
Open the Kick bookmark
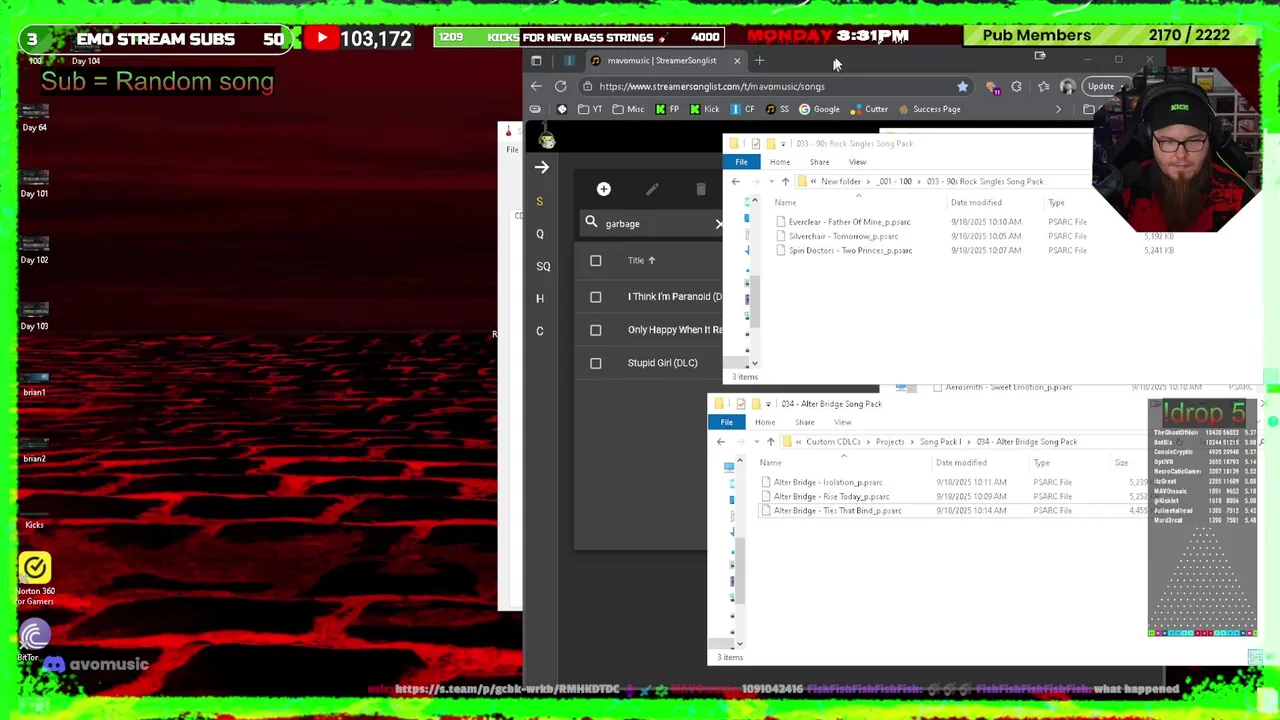coord(705,109)
